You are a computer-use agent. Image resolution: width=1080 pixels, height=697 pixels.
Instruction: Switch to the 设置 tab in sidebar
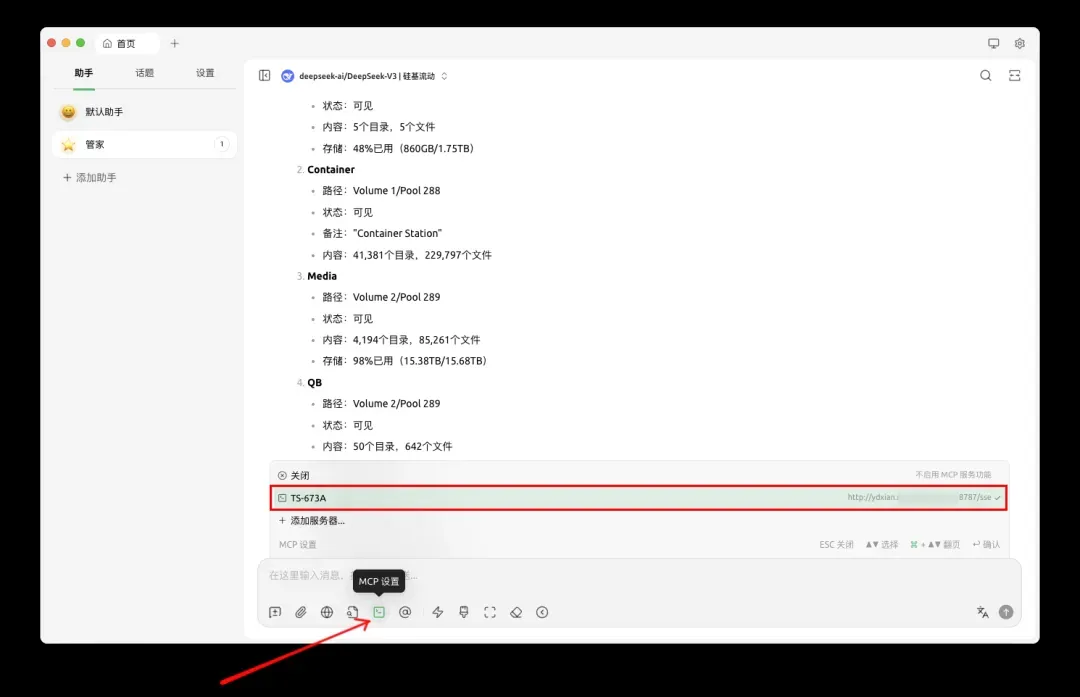click(205, 73)
